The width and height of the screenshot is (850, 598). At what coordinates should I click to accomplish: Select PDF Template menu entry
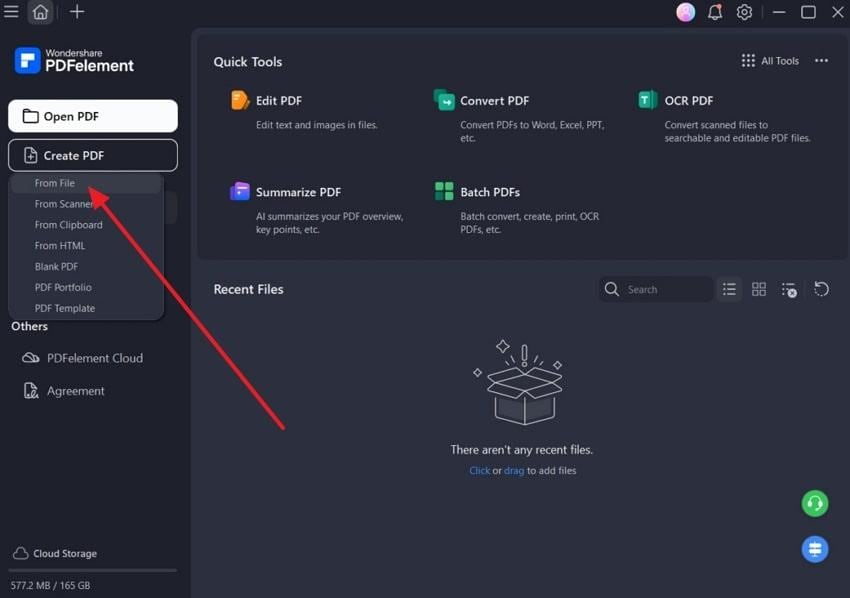coord(86,308)
